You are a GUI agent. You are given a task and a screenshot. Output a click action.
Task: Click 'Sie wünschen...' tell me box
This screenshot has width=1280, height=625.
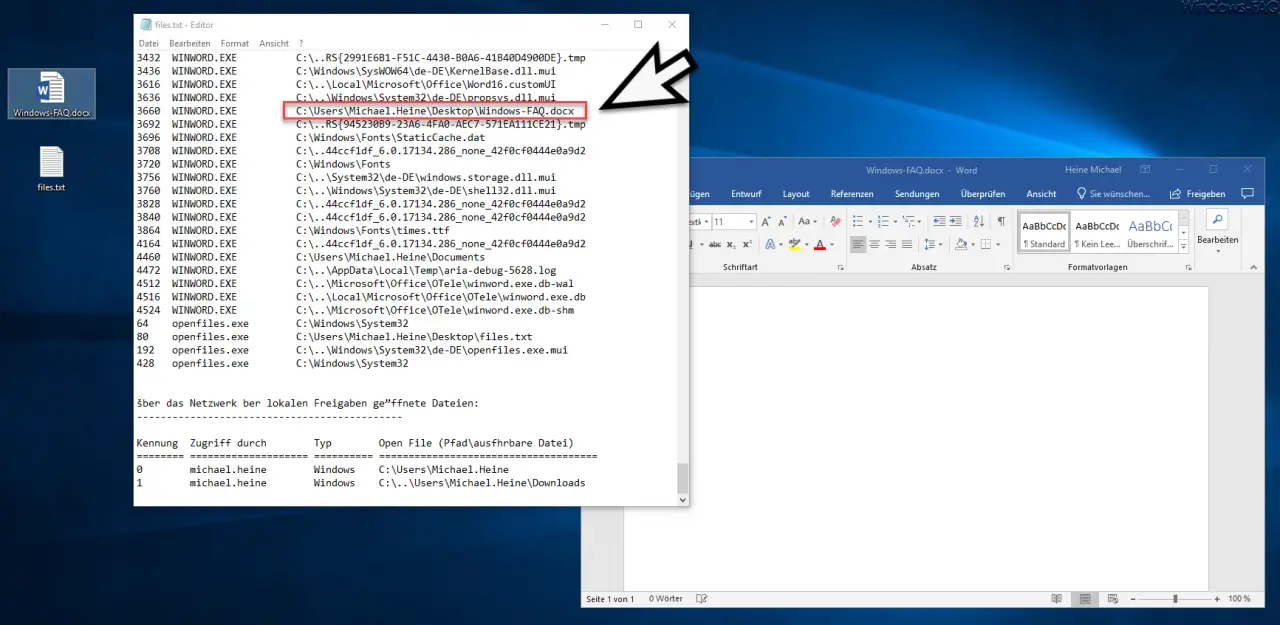click(1113, 194)
